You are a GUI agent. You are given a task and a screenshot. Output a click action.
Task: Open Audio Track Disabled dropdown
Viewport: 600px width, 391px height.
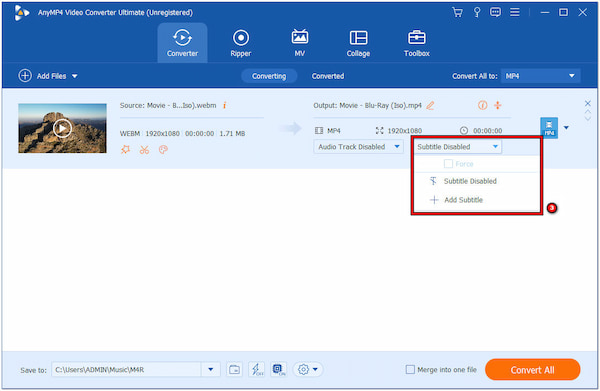coord(358,147)
